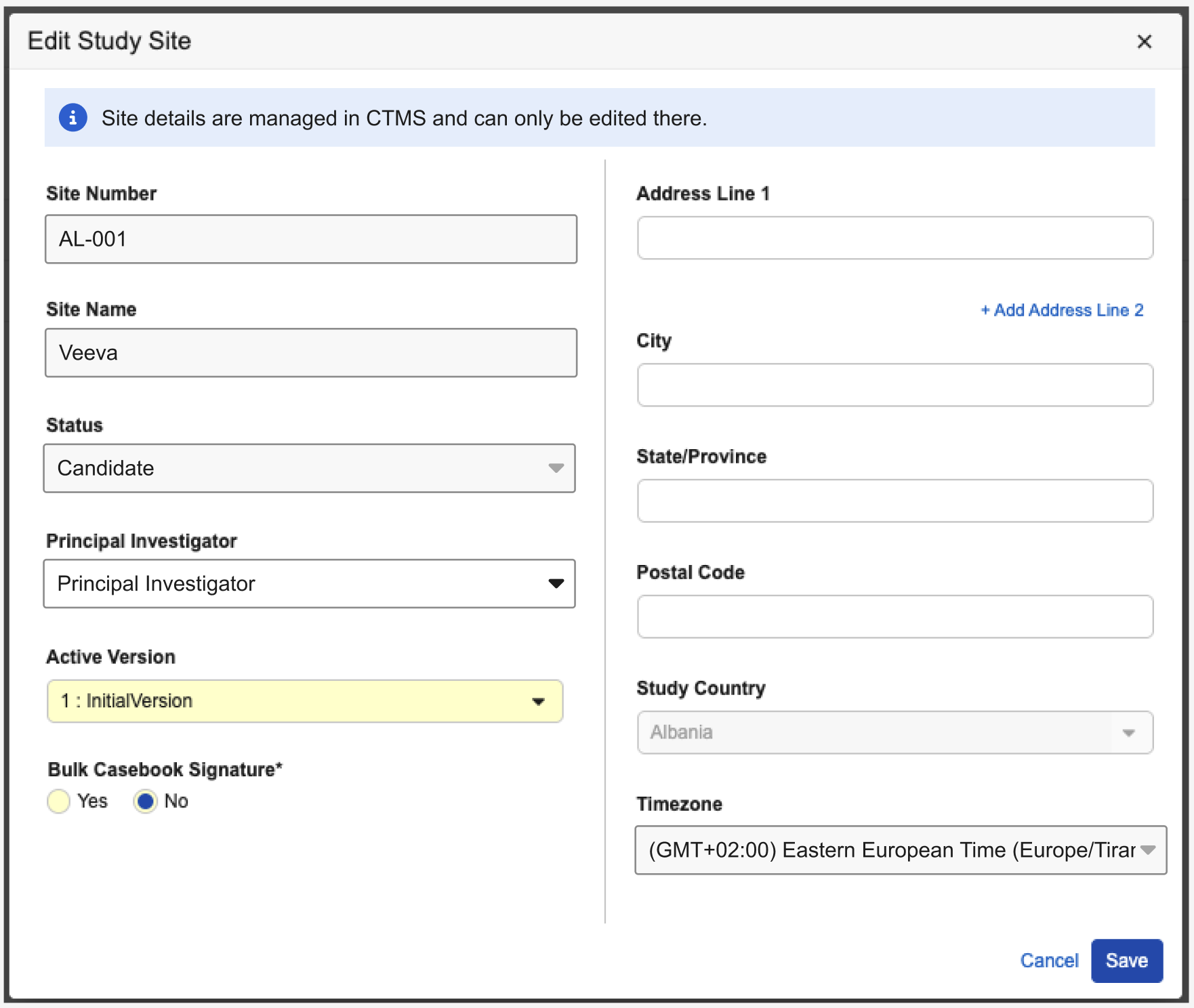The image size is (1194, 1008).
Task: Click the blue info icon in banner
Action: coord(73,118)
